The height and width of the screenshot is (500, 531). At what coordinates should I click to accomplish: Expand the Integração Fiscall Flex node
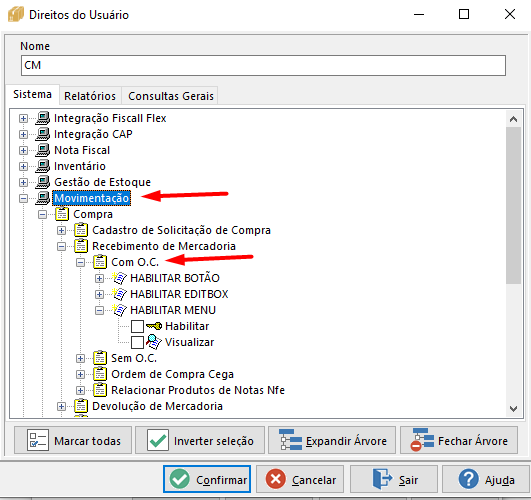[23, 119]
